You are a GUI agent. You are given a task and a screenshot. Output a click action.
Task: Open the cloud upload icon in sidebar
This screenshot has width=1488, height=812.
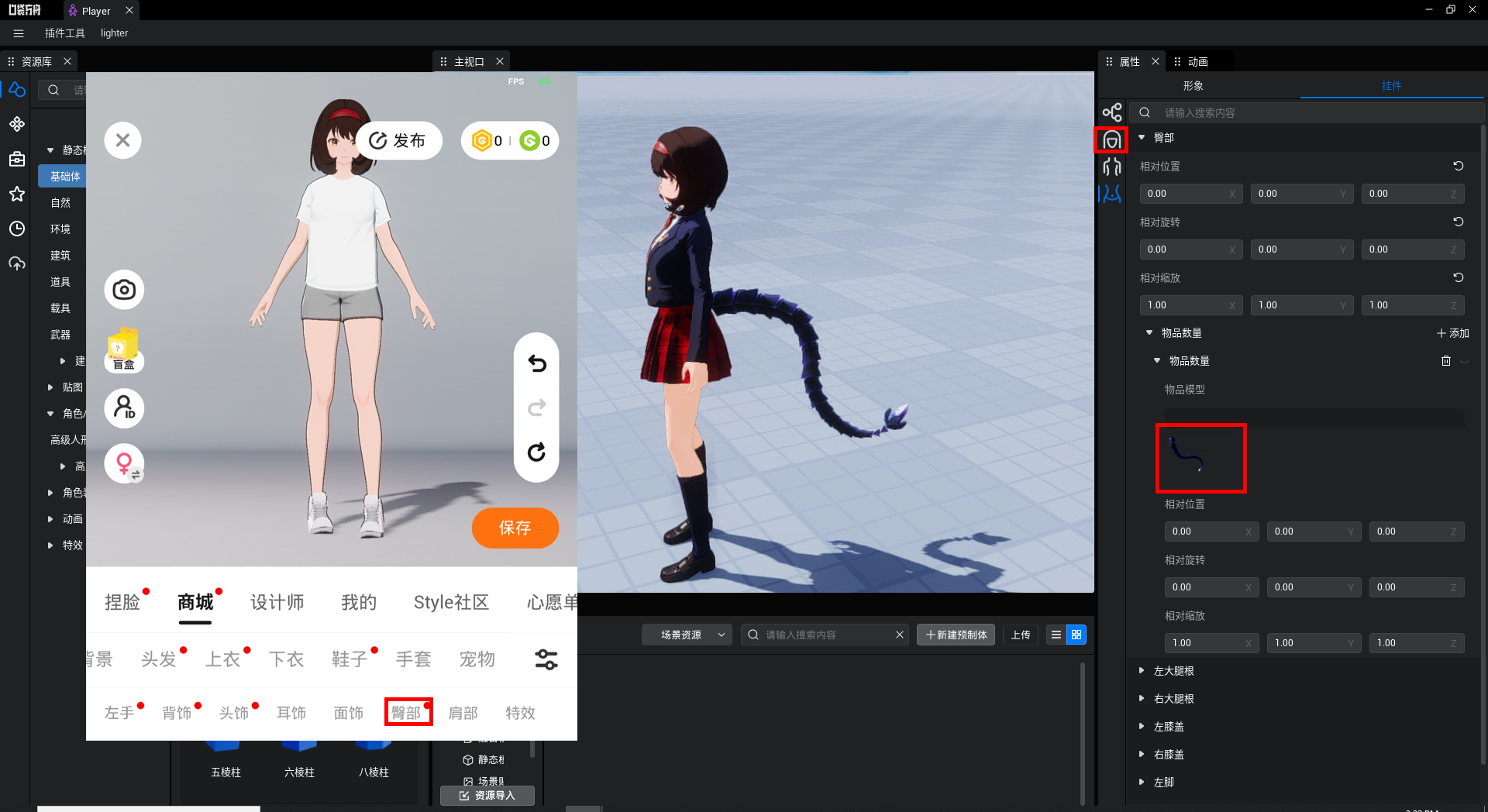[x=17, y=263]
